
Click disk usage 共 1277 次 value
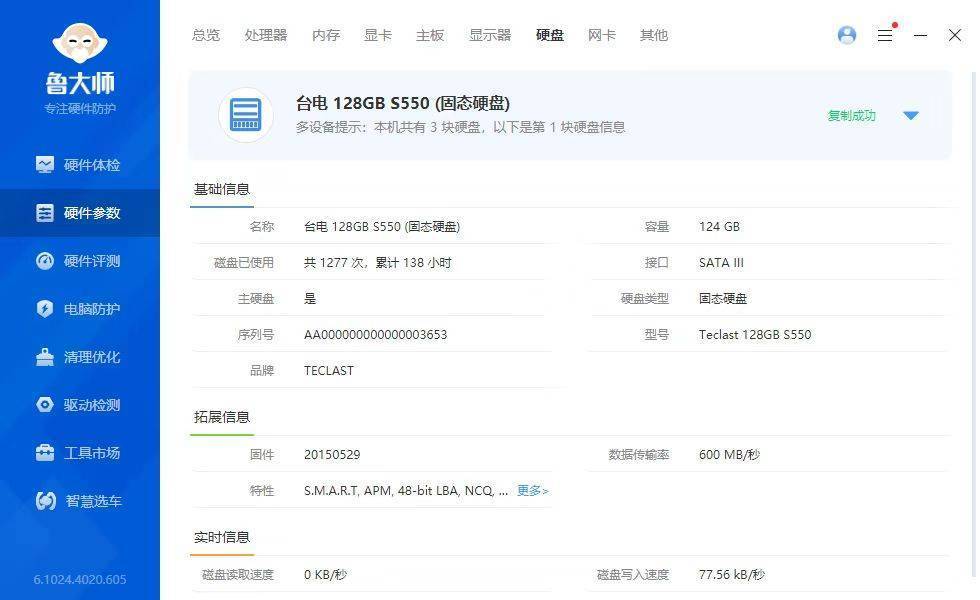(x=378, y=262)
